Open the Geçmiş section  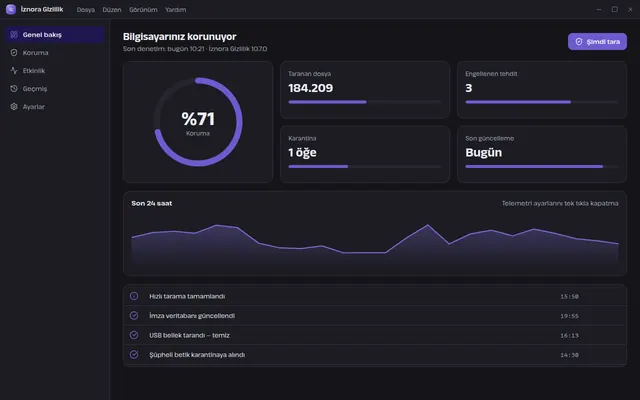click(55, 89)
